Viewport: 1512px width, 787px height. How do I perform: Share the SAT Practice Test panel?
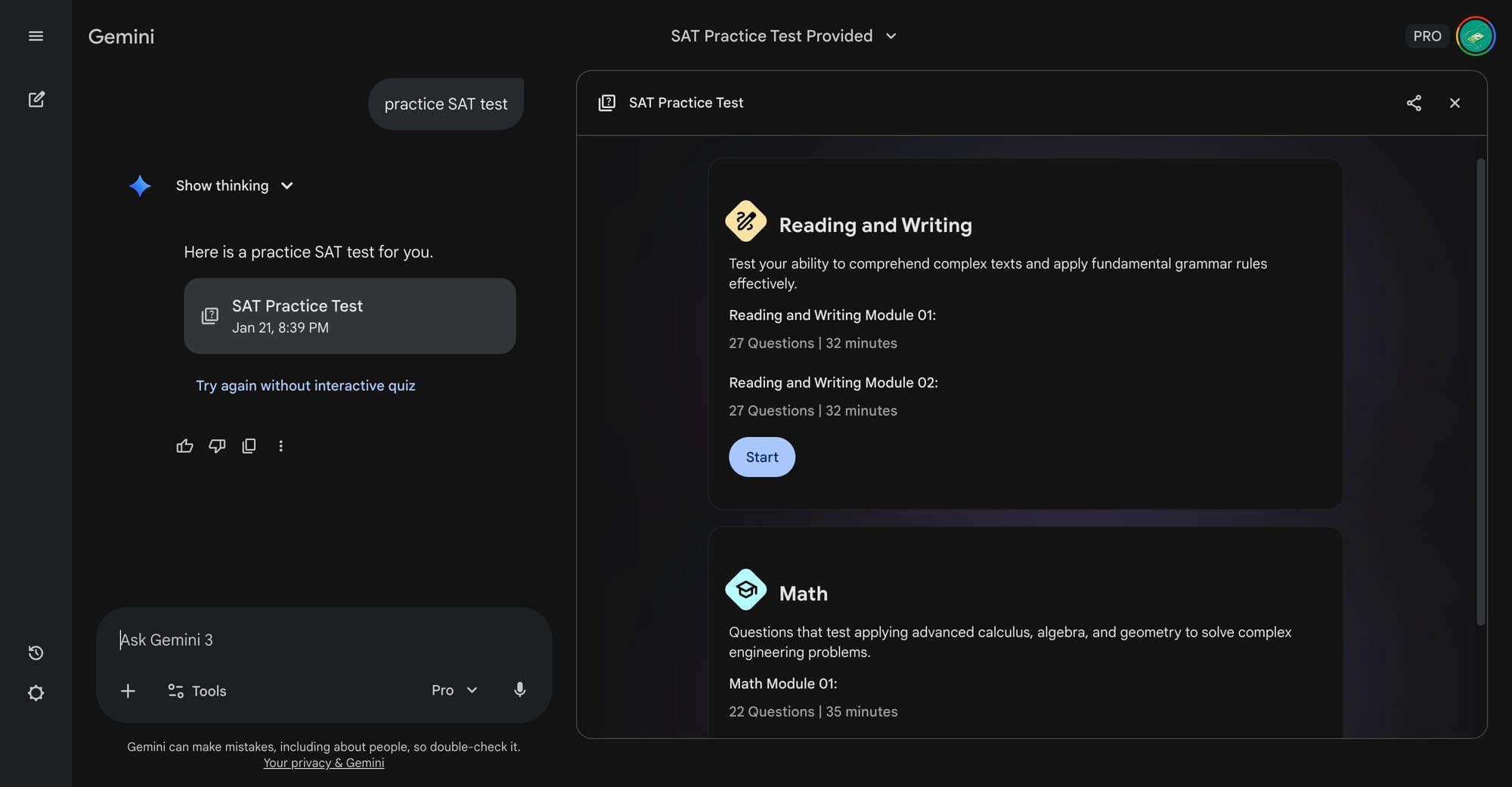(x=1414, y=103)
